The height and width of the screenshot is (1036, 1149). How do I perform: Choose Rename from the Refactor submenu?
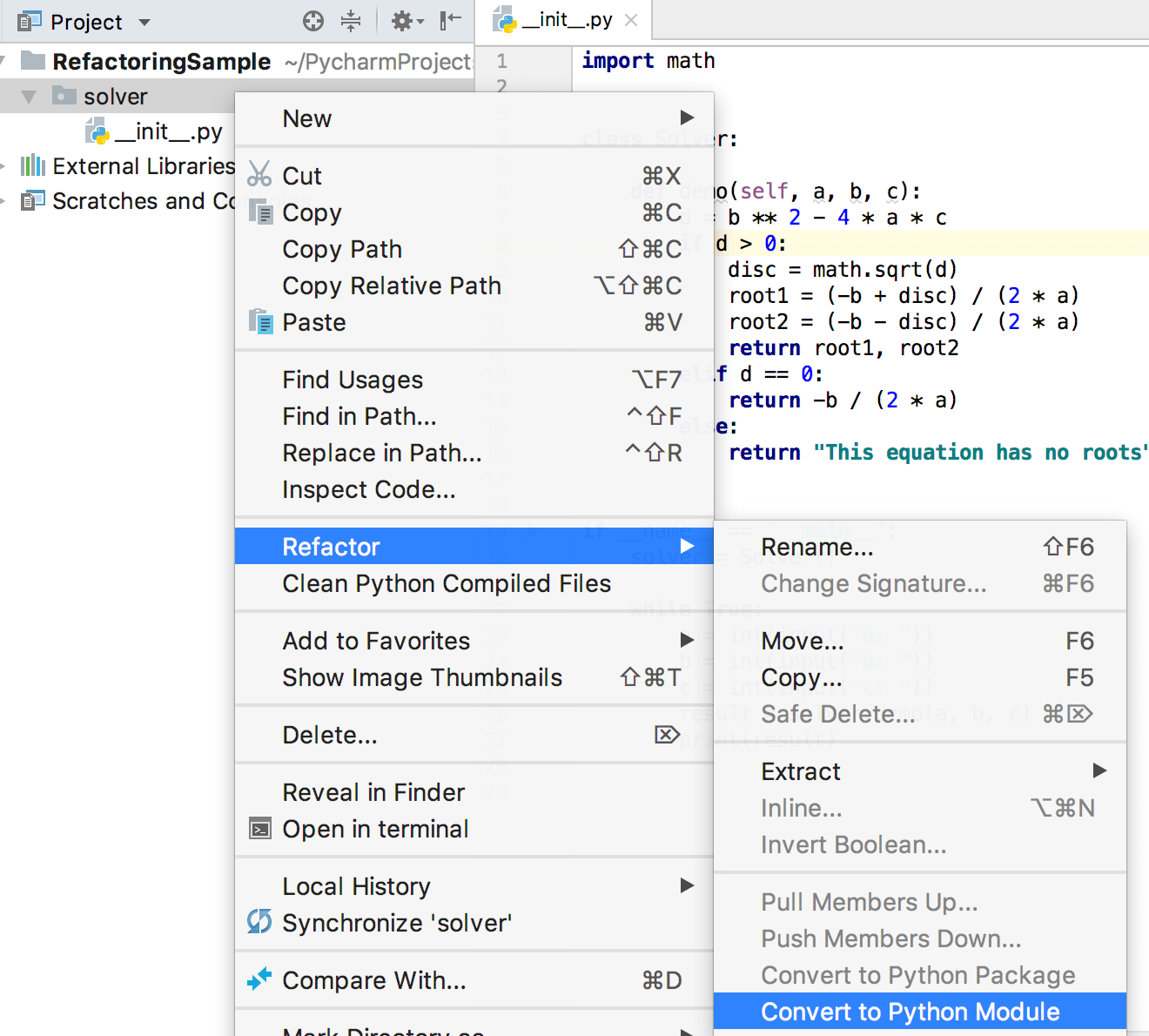(x=816, y=547)
